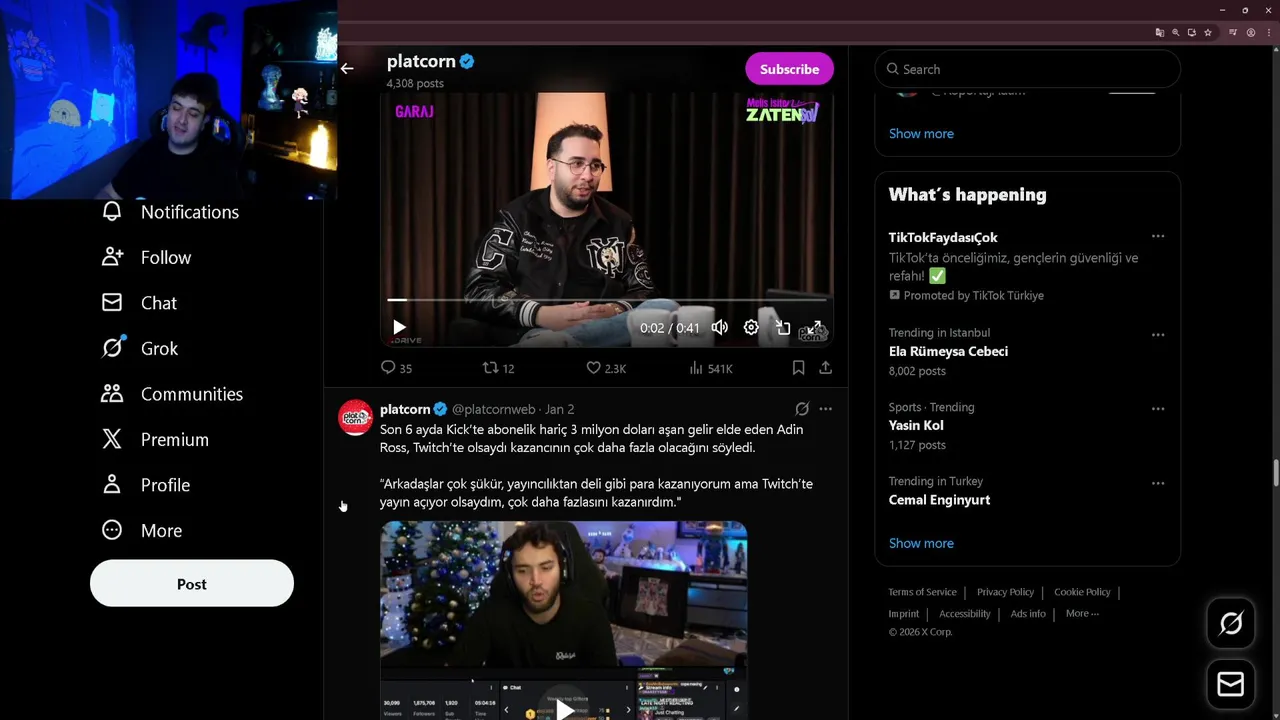Click the Search input field
Image resolution: width=1280 pixels, height=720 pixels.
coord(1028,69)
